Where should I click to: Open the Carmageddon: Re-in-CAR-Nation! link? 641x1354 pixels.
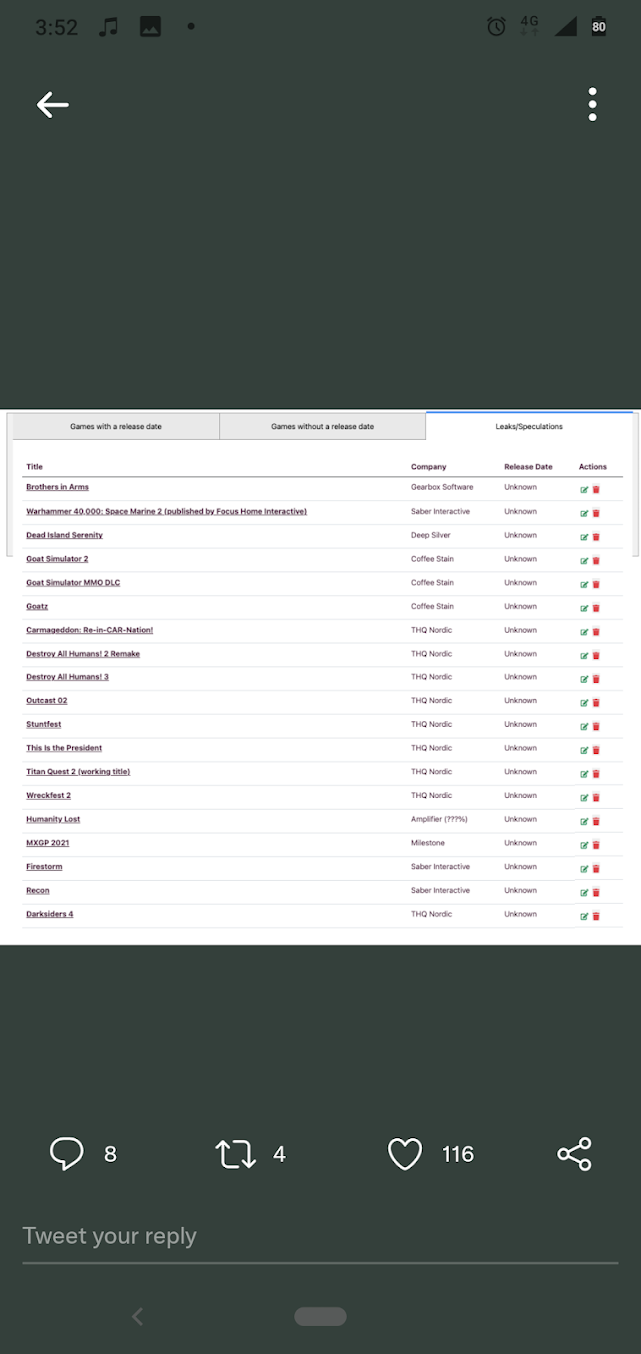[x=89, y=630]
